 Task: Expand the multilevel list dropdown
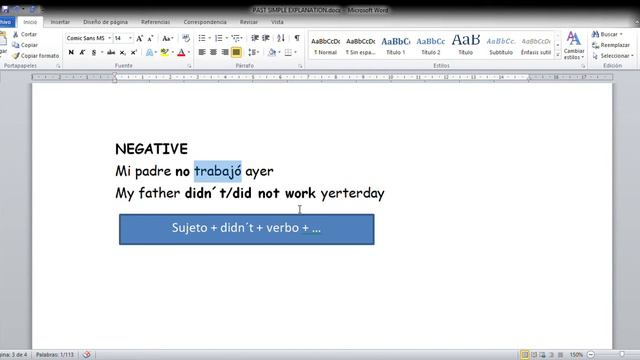tap(242, 38)
